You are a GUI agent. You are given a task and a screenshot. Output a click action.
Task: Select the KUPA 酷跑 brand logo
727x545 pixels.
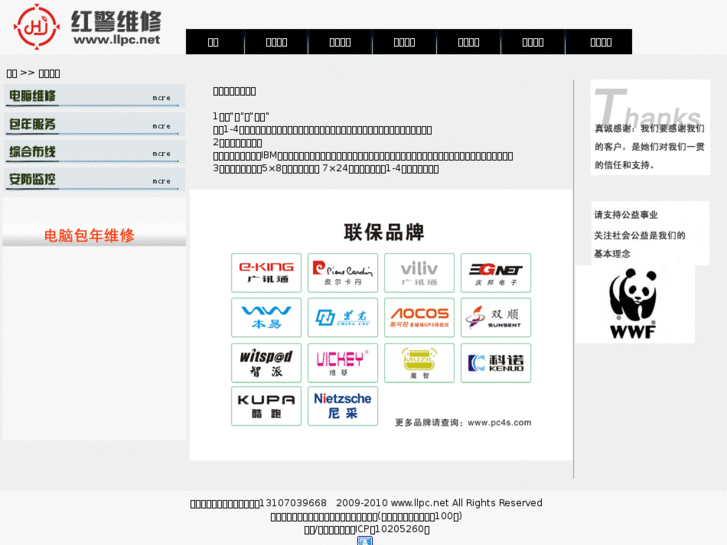[266, 406]
